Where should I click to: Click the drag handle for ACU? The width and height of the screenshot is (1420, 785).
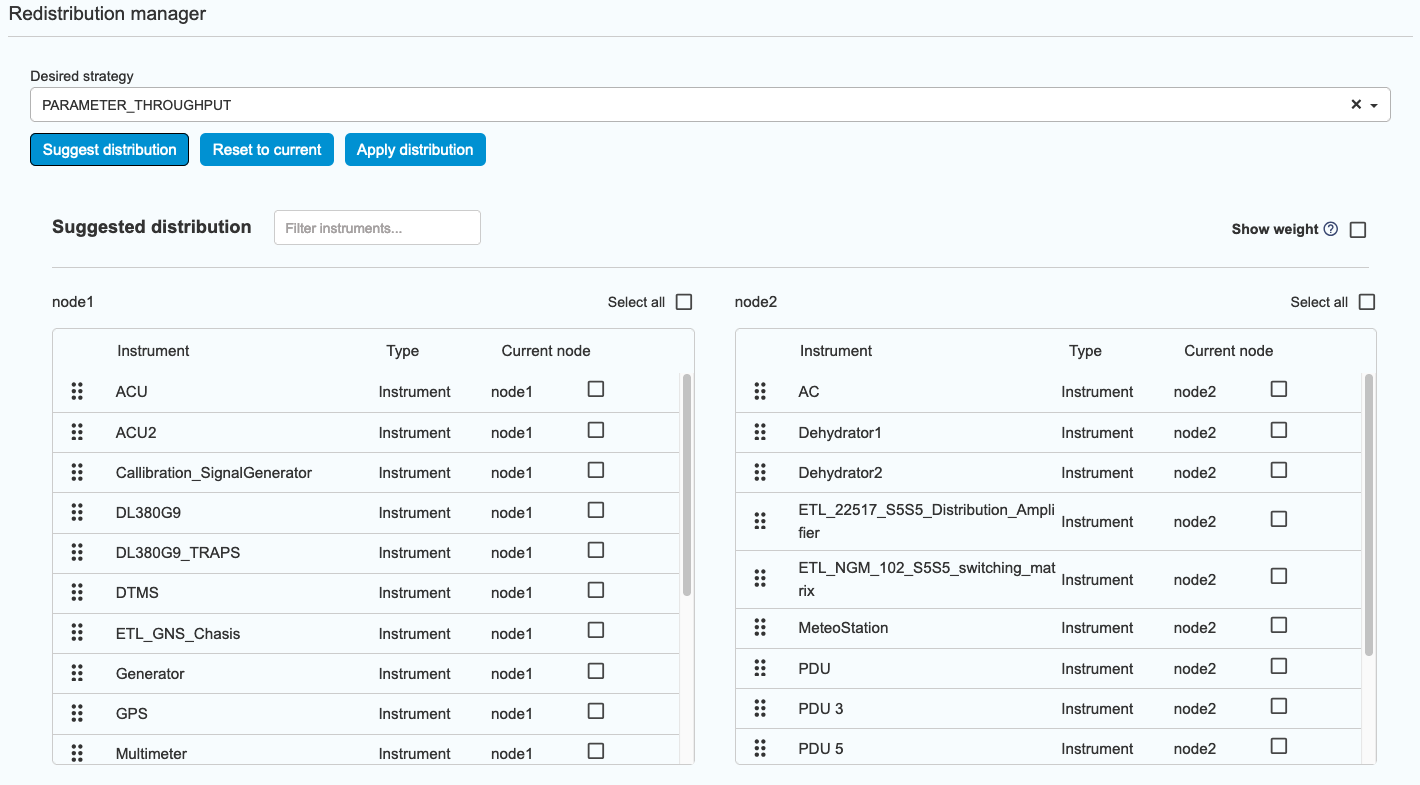(77, 391)
